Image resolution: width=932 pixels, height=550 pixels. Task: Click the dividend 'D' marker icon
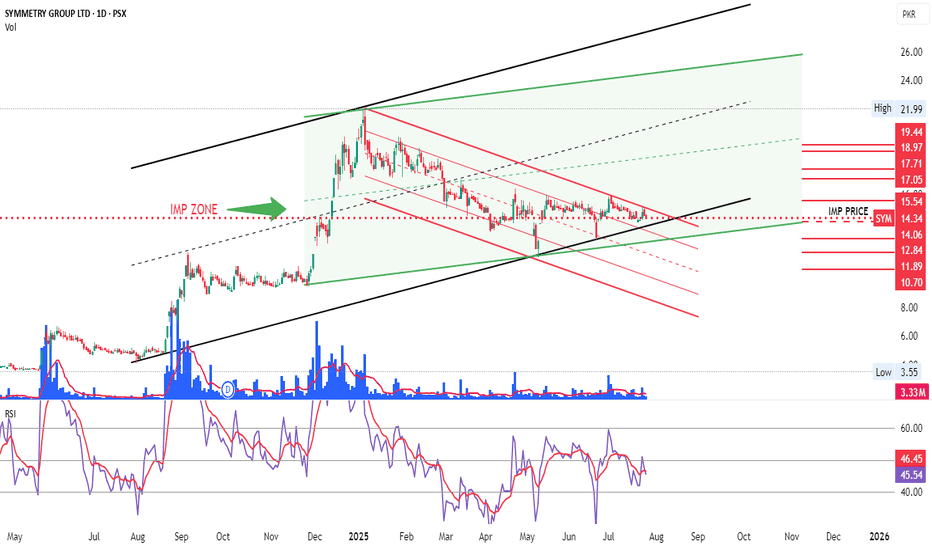pyautogui.click(x=228, y=389)
